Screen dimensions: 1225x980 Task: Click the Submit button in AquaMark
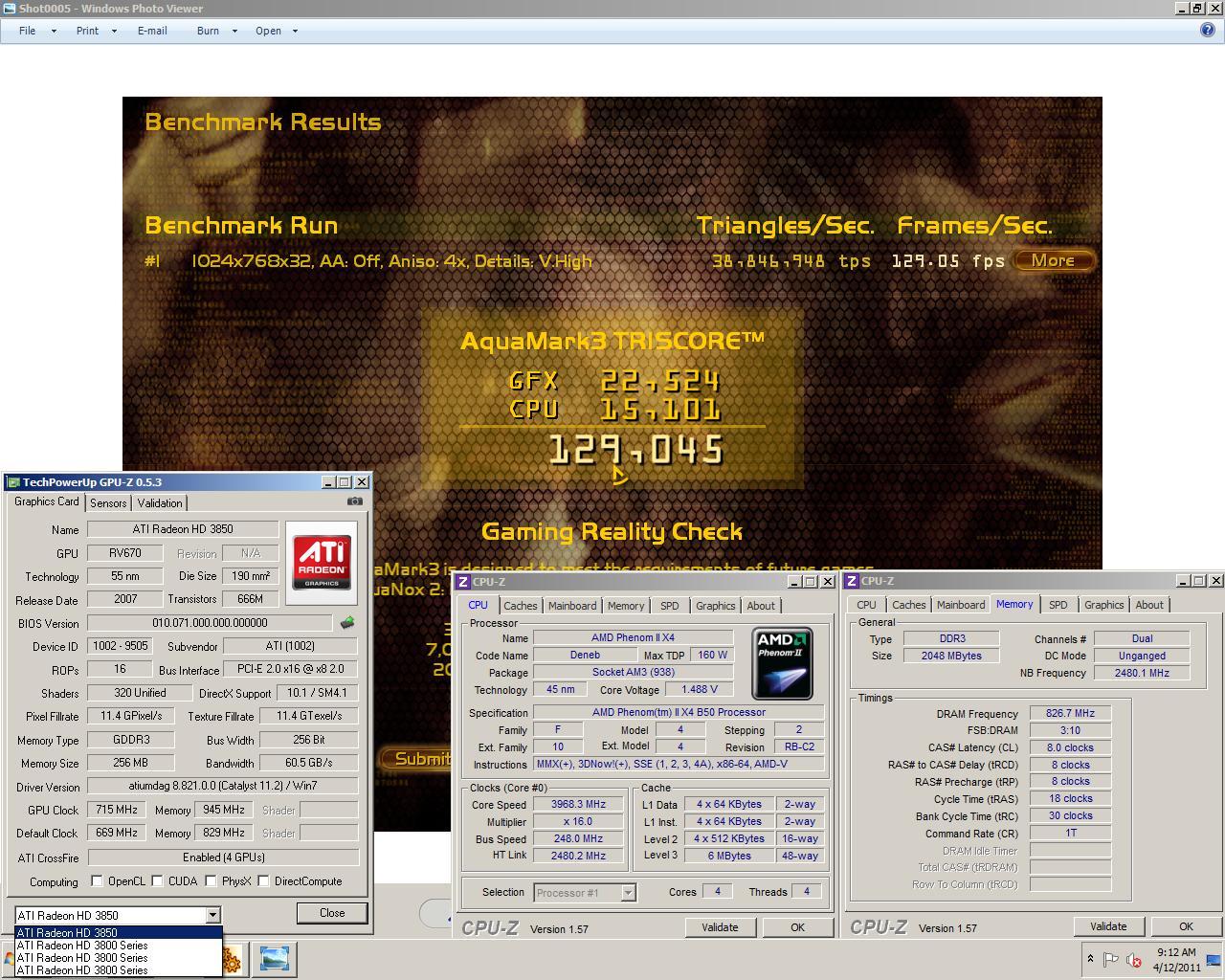coord(416,759)
